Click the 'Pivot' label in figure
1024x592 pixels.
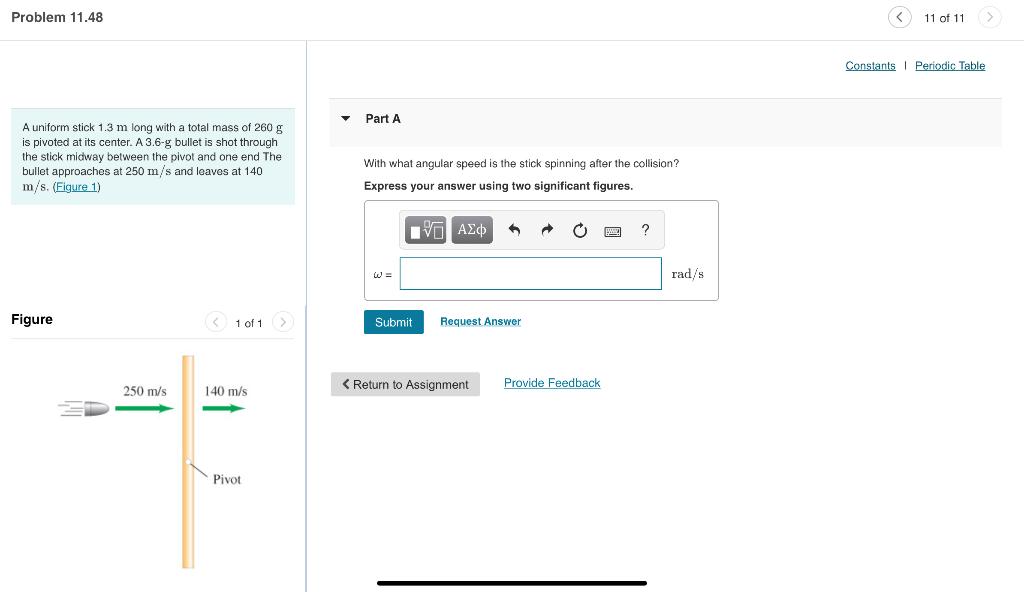pyautogui.click(x=227, y=480)
